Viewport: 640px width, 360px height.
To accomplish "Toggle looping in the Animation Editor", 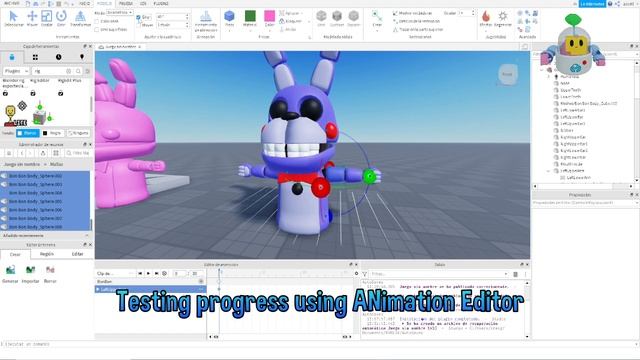I will 164,273.
